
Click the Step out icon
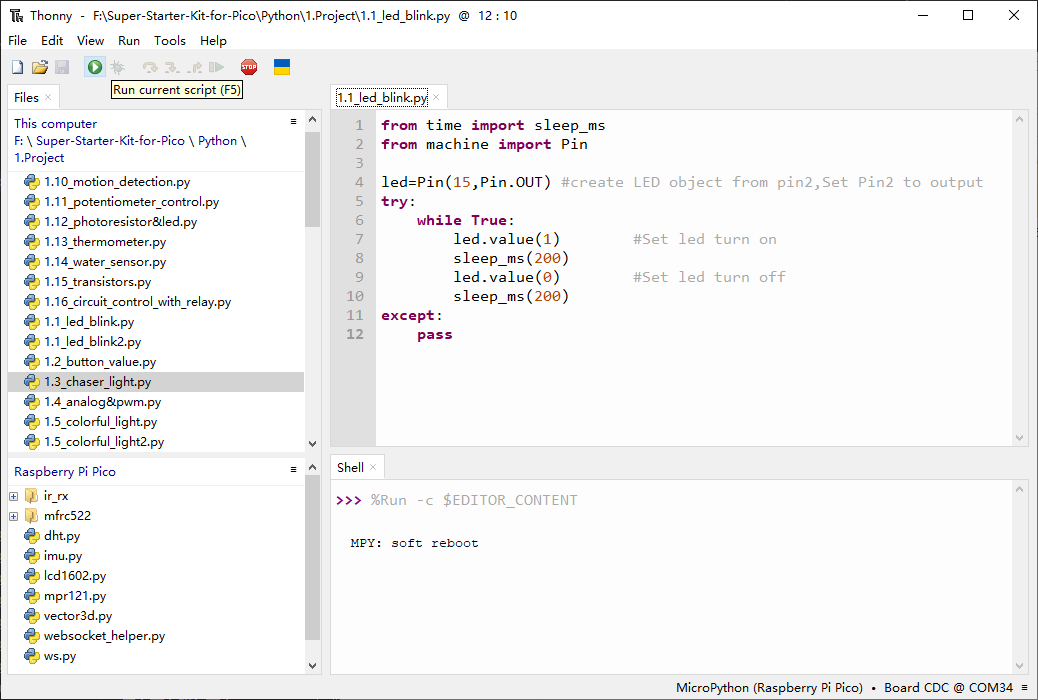[x=195, y=67]
